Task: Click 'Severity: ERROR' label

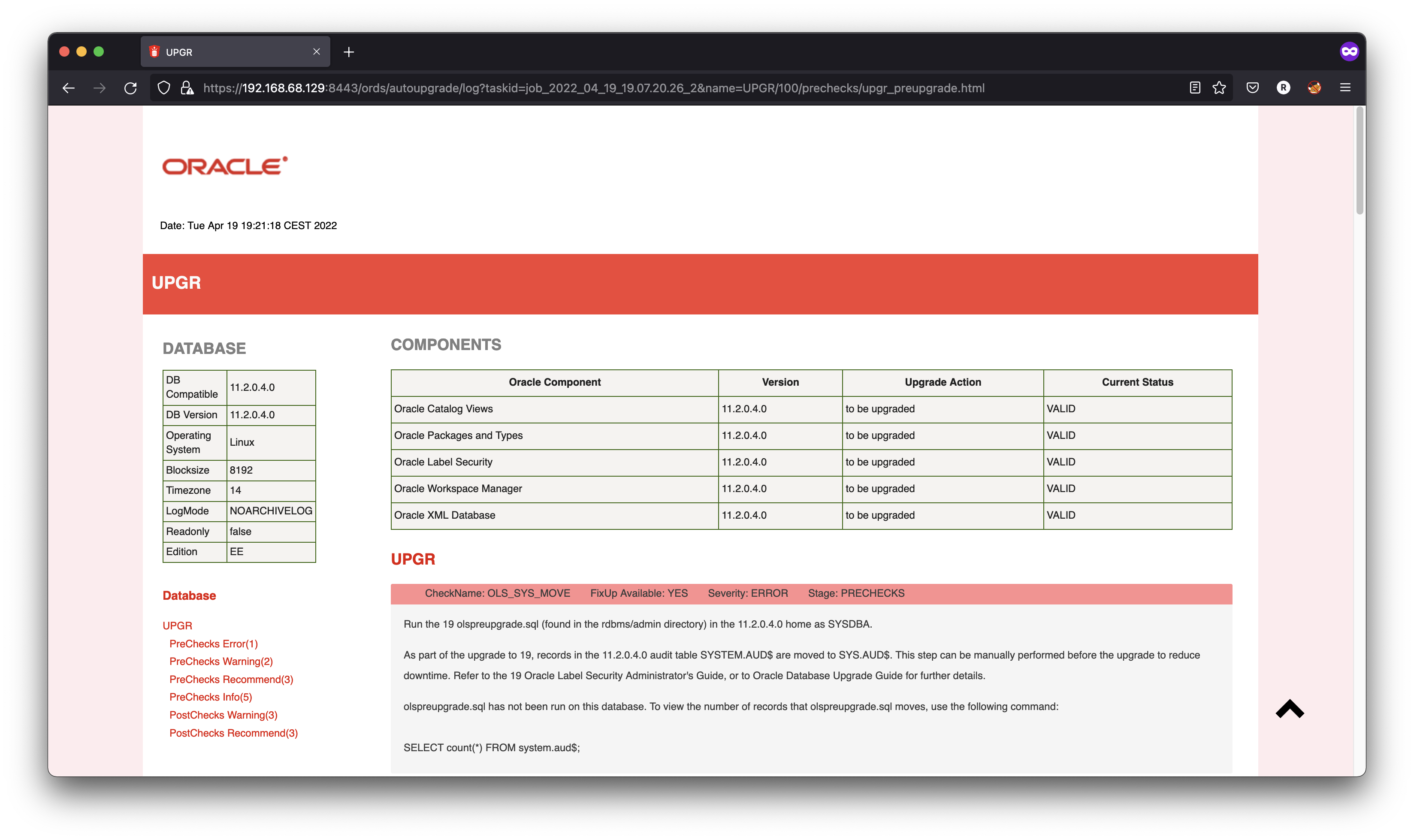Action: [747, 594]
